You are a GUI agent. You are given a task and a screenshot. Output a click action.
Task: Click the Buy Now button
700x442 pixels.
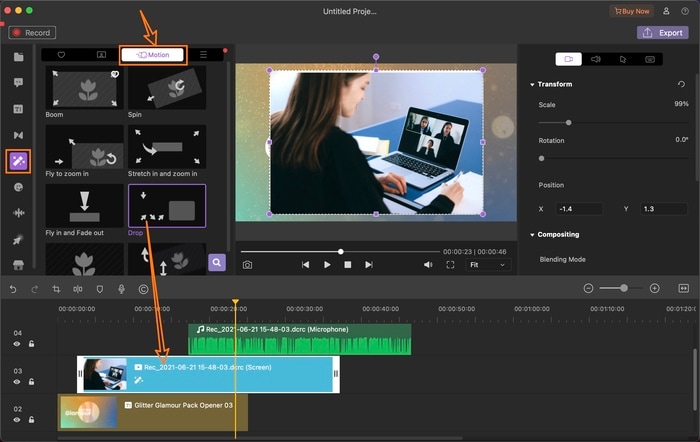pyautogui.click(x=632, y=11)
